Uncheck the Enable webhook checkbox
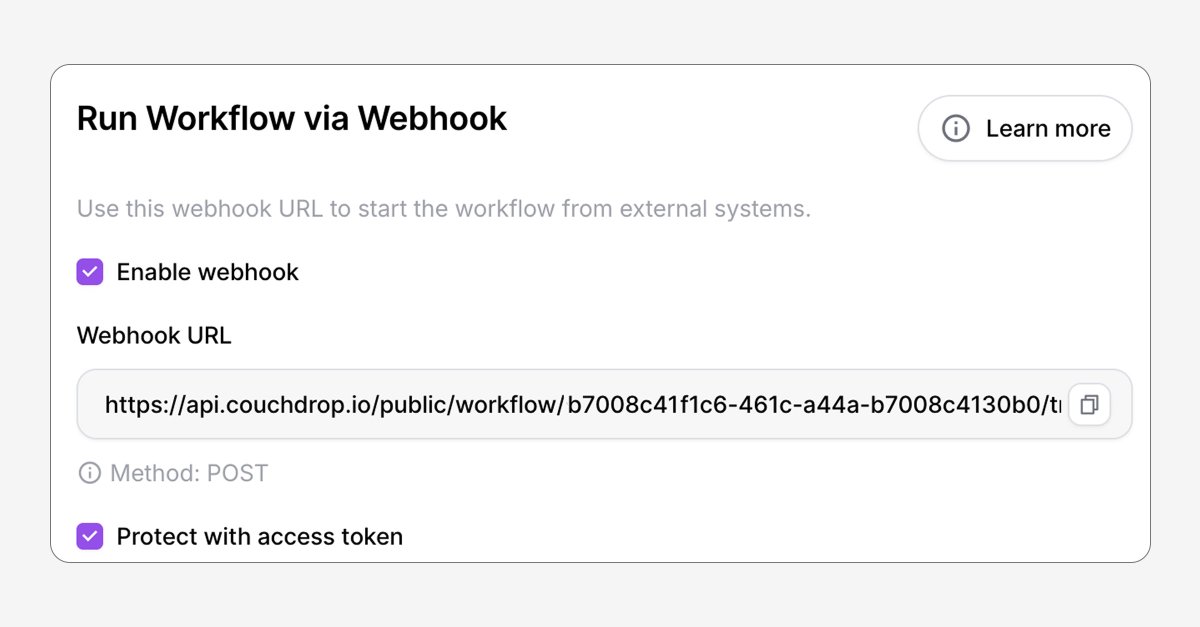The height and width of the screenshot is (627, 1200). click(x=90, y=272)
